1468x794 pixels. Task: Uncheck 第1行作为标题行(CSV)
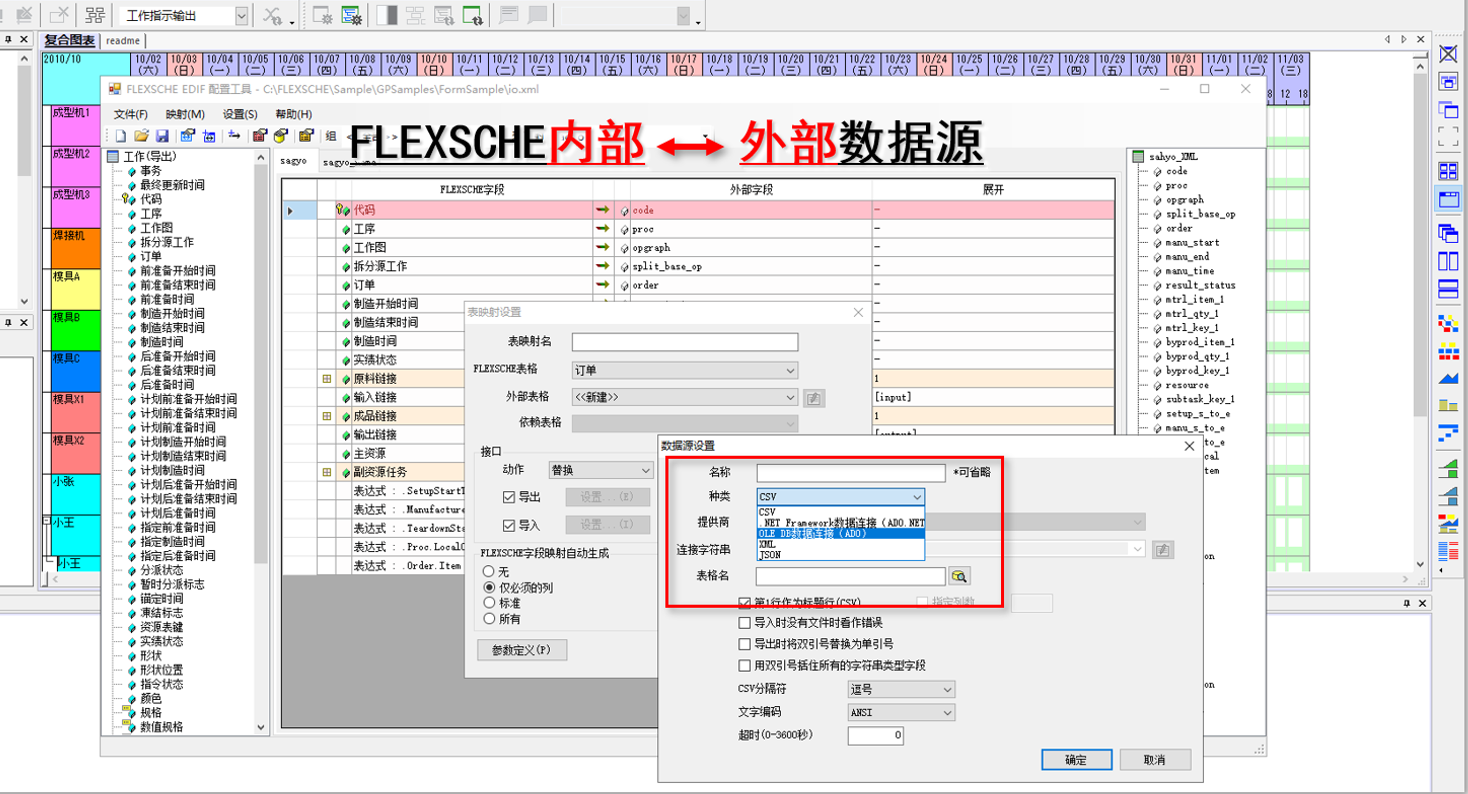tap(744, 603)
